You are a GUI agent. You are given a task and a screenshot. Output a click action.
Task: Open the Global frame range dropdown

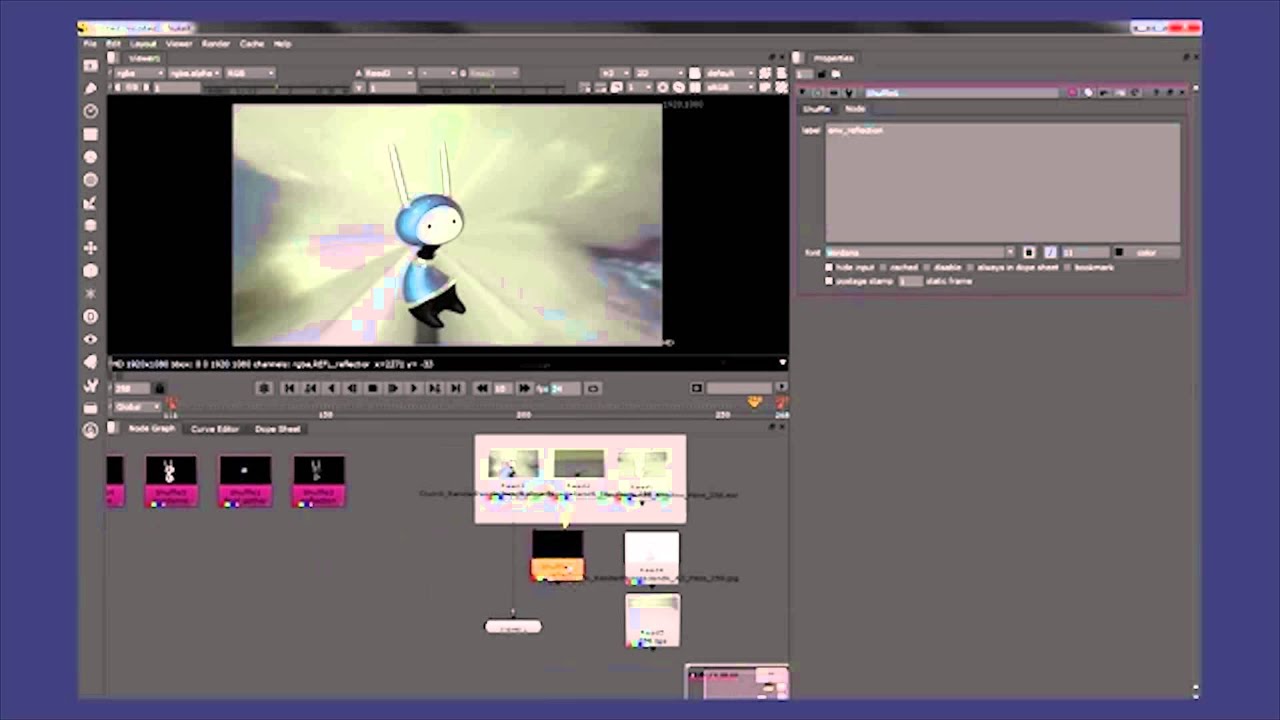coord(137,407)
